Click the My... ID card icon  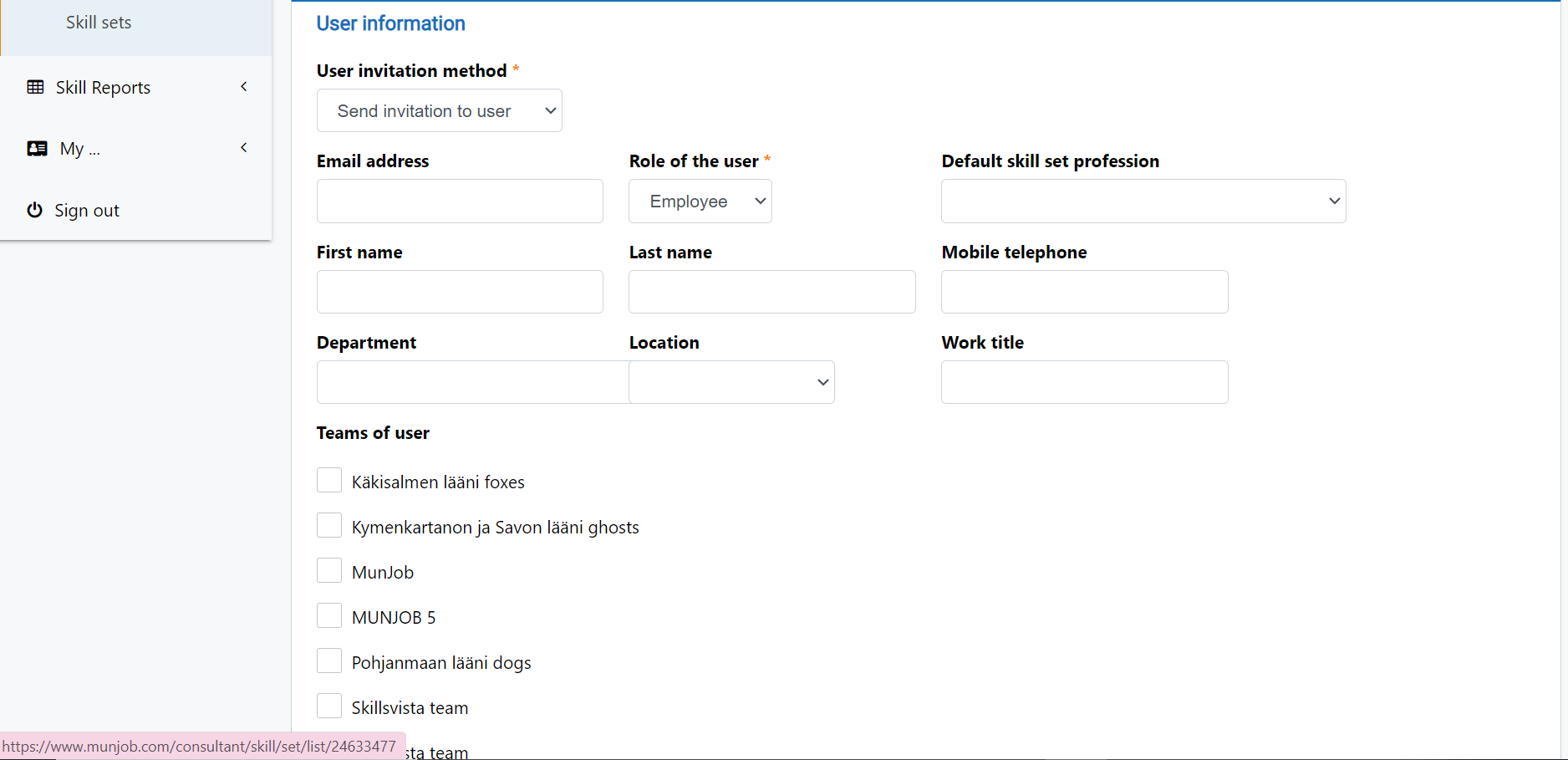pyautogui.click(x=37, y=149)
